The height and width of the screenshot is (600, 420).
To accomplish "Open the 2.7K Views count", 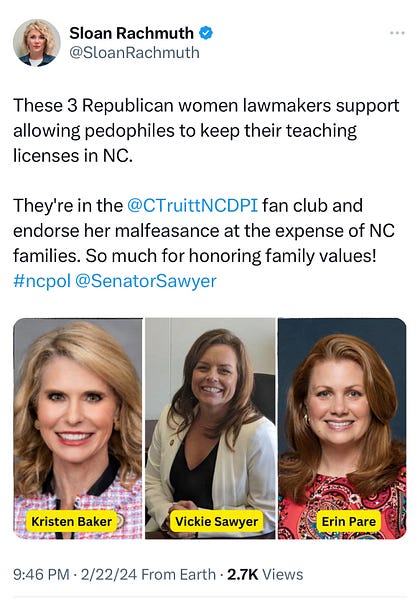I will coord(265,574).
